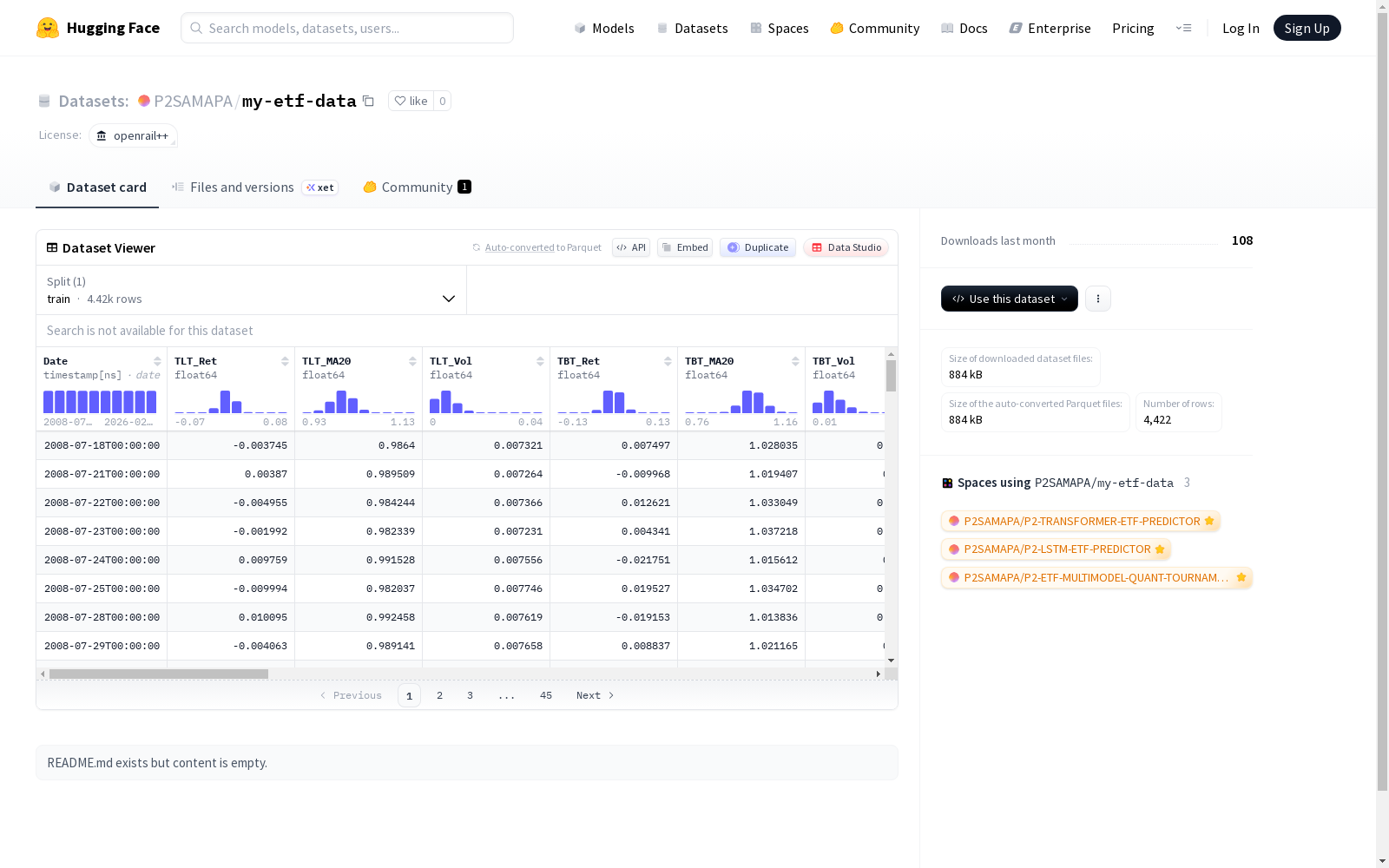Click the like count showing 0

coord(443,101)
